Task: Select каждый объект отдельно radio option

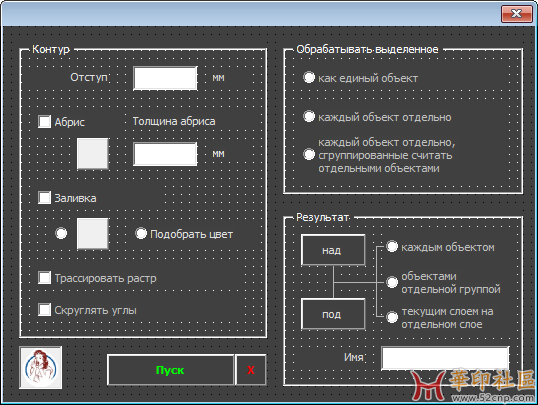Action: tap(309, 117)
